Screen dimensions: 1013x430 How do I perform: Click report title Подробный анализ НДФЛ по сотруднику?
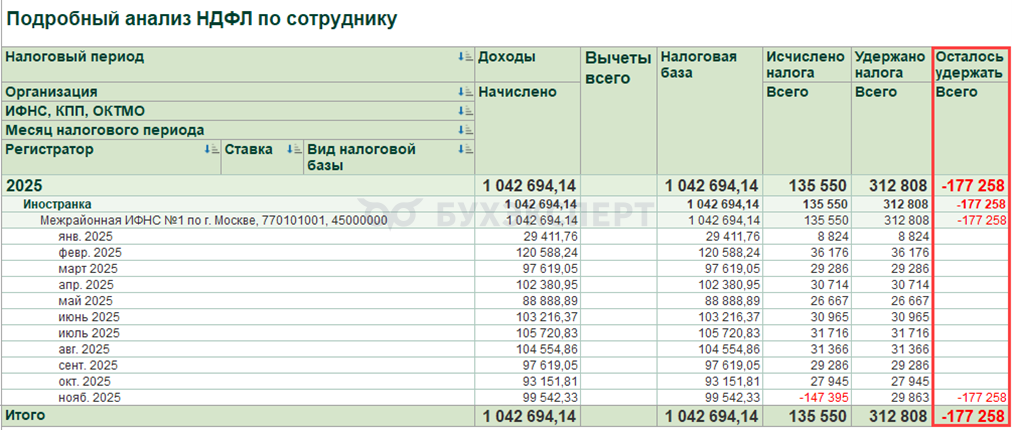point(201,19)
